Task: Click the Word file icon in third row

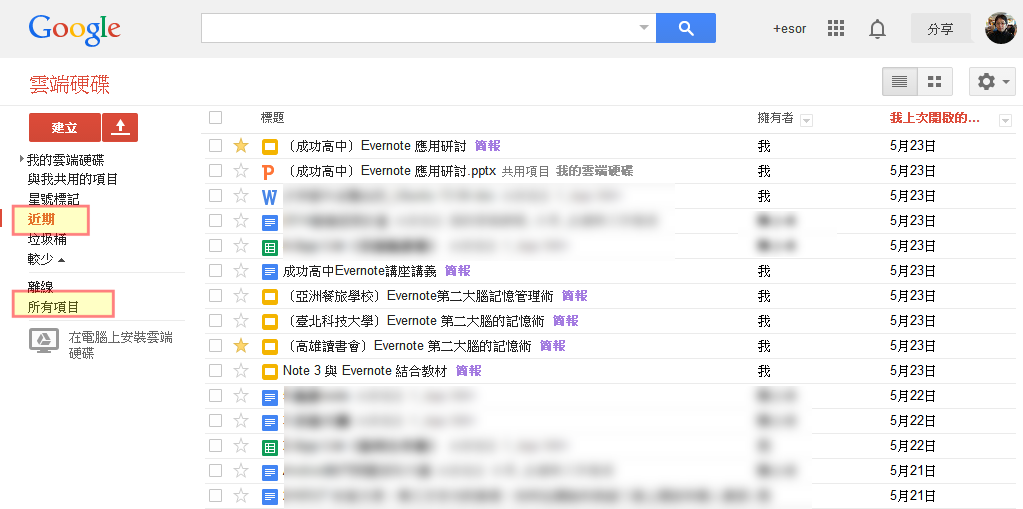Action: tap(269, 196)
